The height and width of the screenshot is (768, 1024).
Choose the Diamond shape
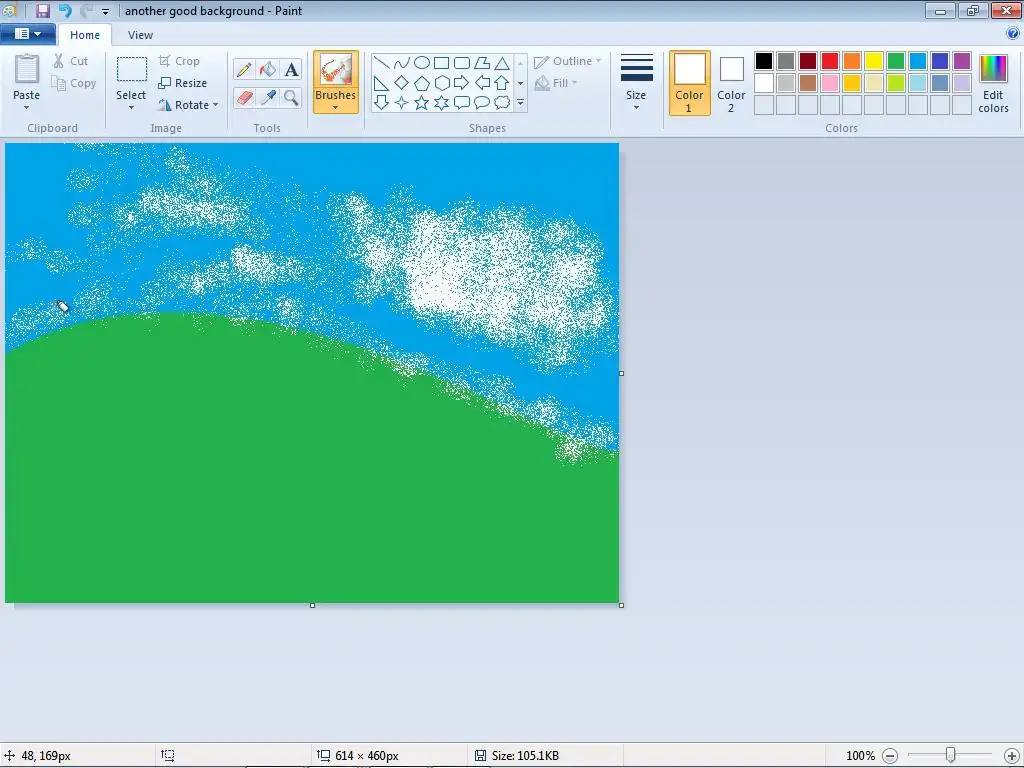click(x=402, y=83)
